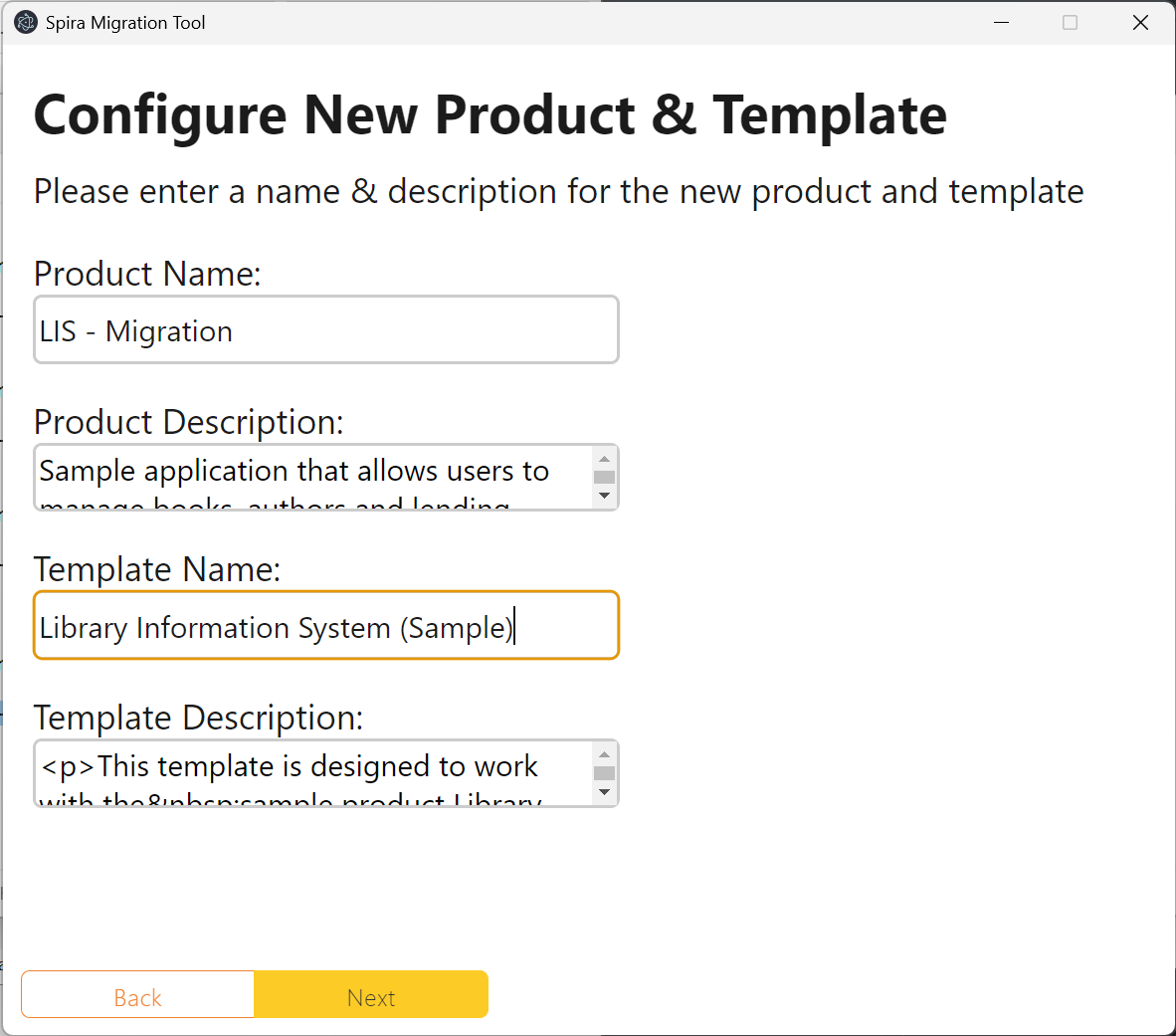This screenshot has height=1036, width=1176.
Task: Close the Spira Migration Tool window
Action: point(1140,23)
